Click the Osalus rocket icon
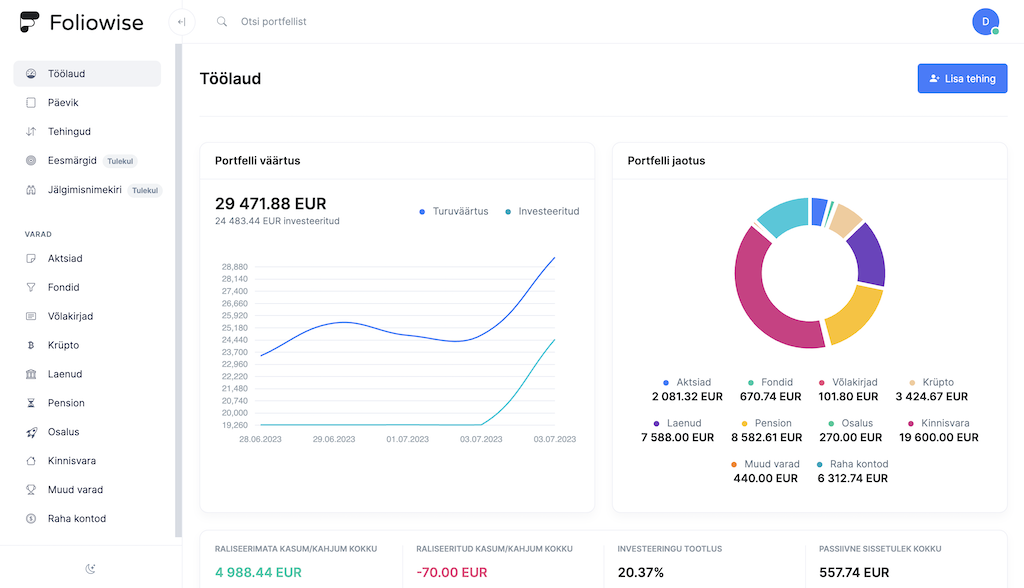Screen dimensions: 1024x588 pyautogui.click(x=31, y=432)
